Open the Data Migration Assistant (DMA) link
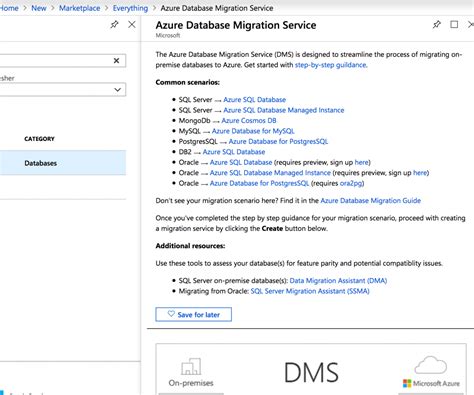Image resolution: width=474 pixels, height=395 pixels. [x=338, y=281]
